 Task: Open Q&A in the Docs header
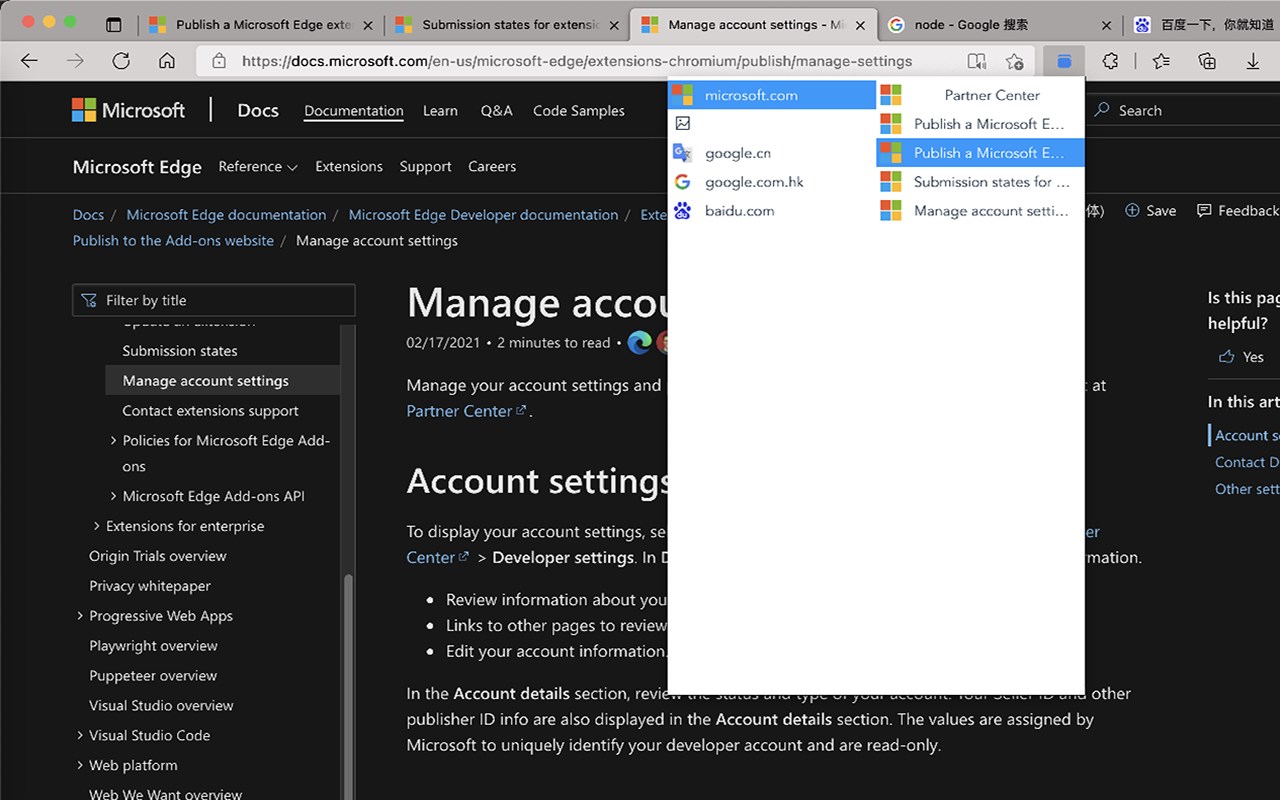pyautogui.click(x=496, y=111)
